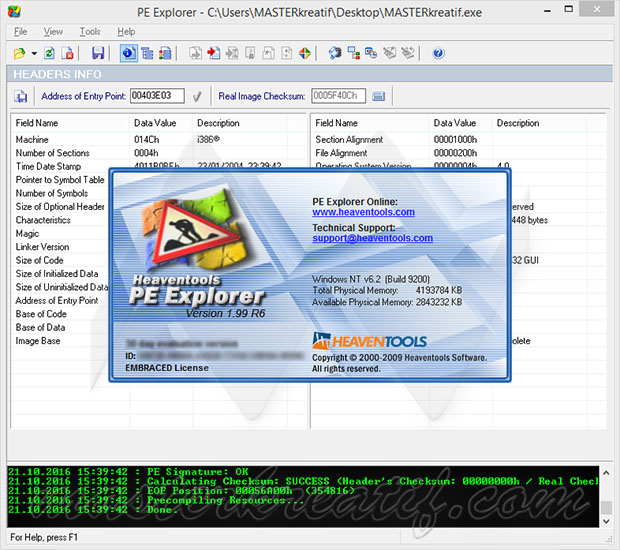Select the Size of Uninitialized Data row

tap(60, 287)
